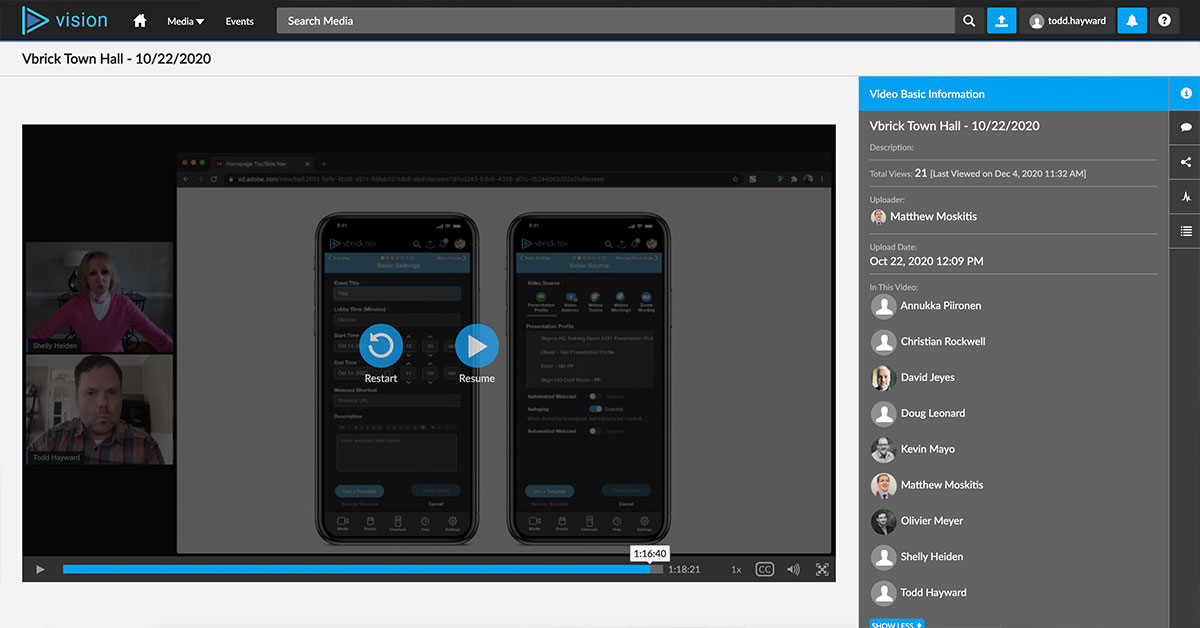The image size is (1200, 628).
Task: Click David Jeyes' avatar photo
Action: 882,378
